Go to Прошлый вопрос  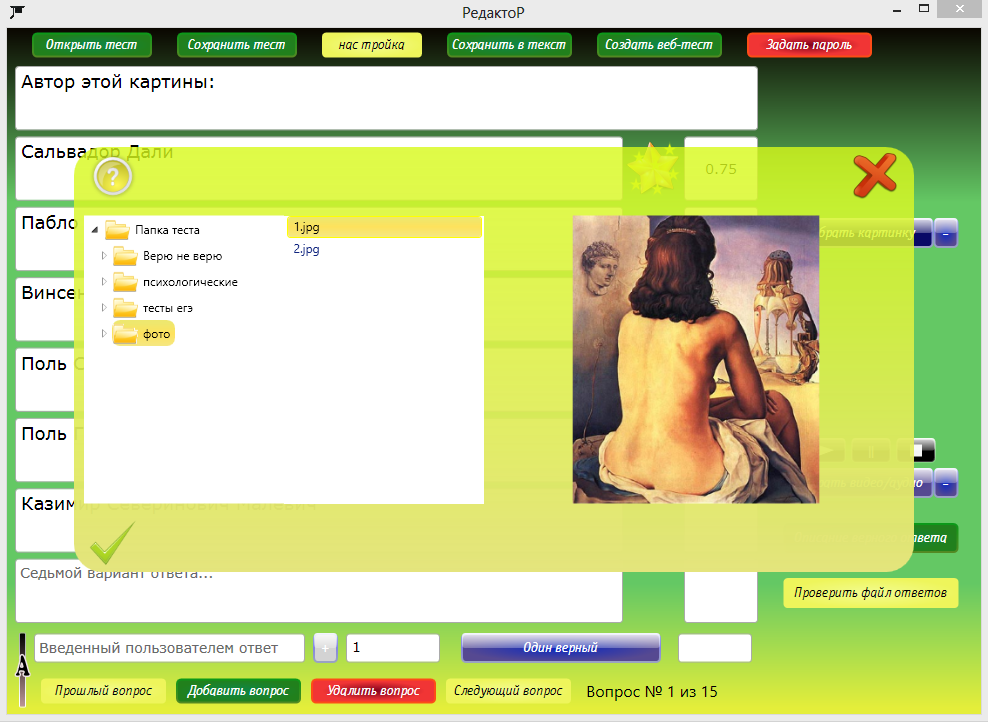coord(103,691)
